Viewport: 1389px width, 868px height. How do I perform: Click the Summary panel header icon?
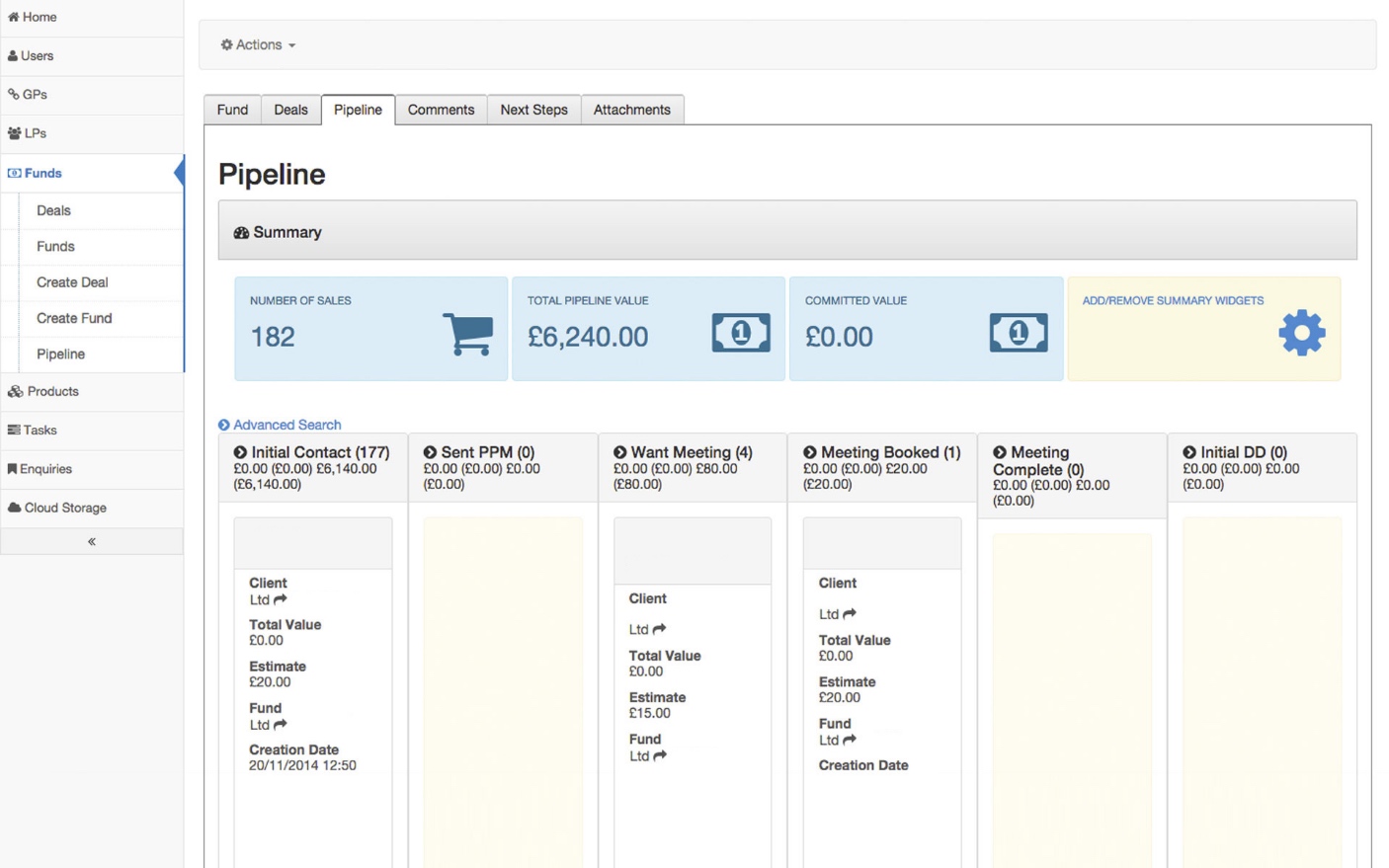click(x=242, y=231)
